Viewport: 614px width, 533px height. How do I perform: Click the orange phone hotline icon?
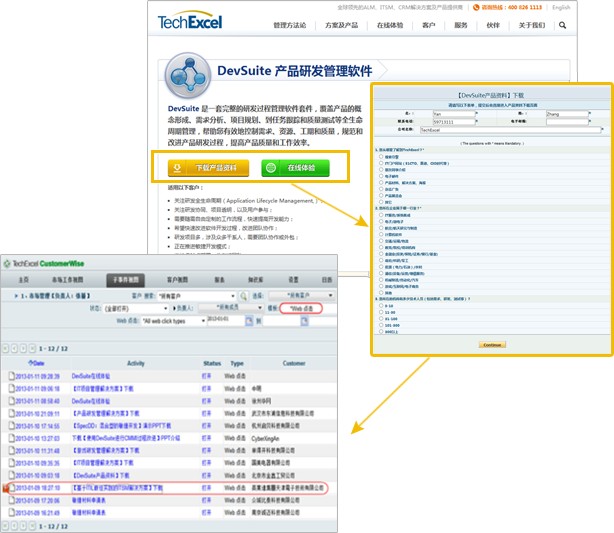tap(476, 7)
